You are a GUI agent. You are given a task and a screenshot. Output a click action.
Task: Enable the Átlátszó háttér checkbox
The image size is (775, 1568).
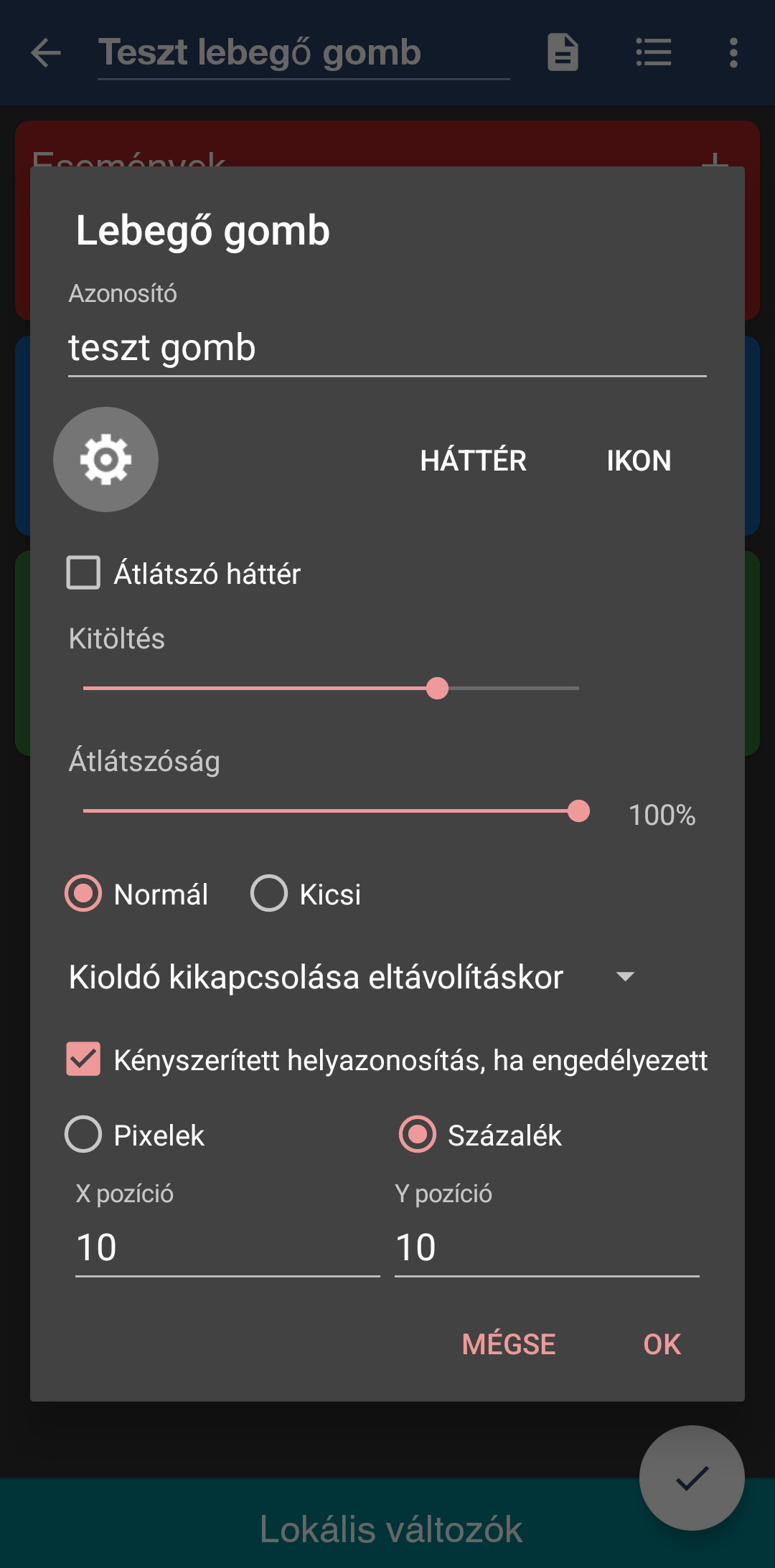tap(83, 573)
